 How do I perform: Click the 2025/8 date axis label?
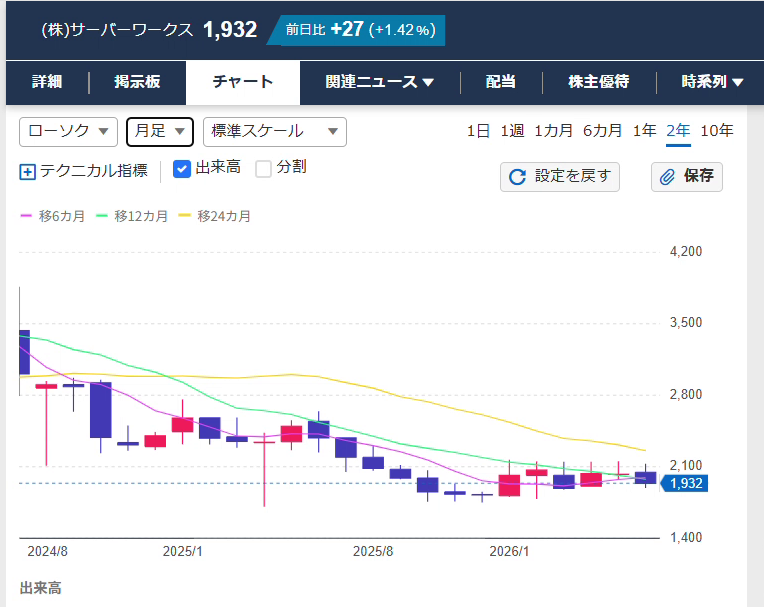click(x=373, y=551)
